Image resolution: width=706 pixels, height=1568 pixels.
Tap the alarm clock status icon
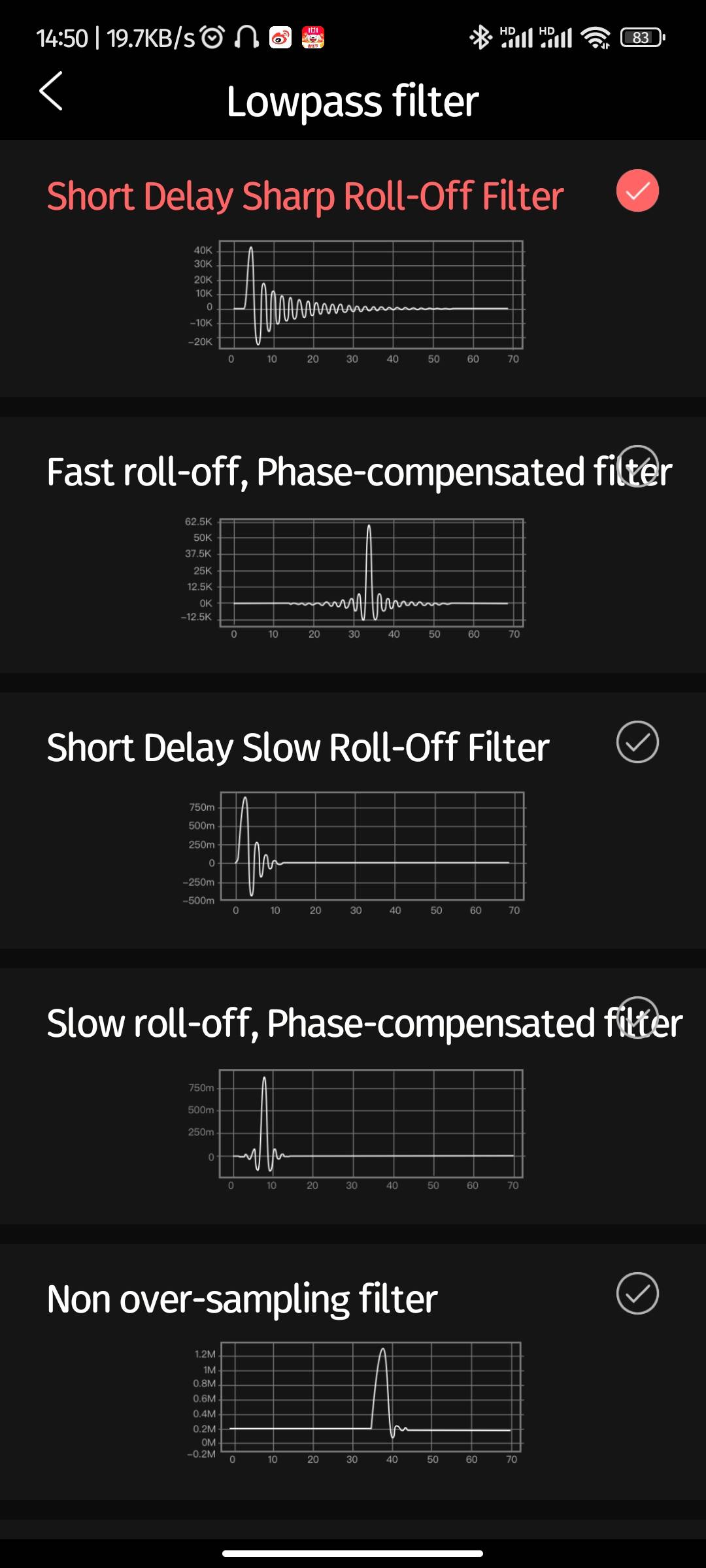tap(212, 38)
